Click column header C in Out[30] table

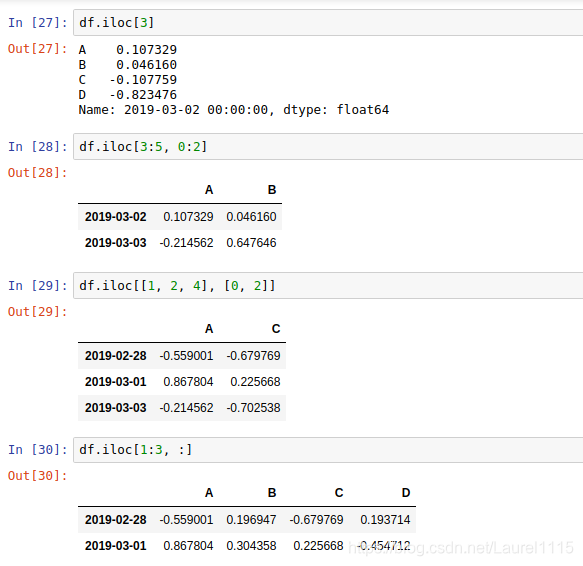click(x=339, y=493)
